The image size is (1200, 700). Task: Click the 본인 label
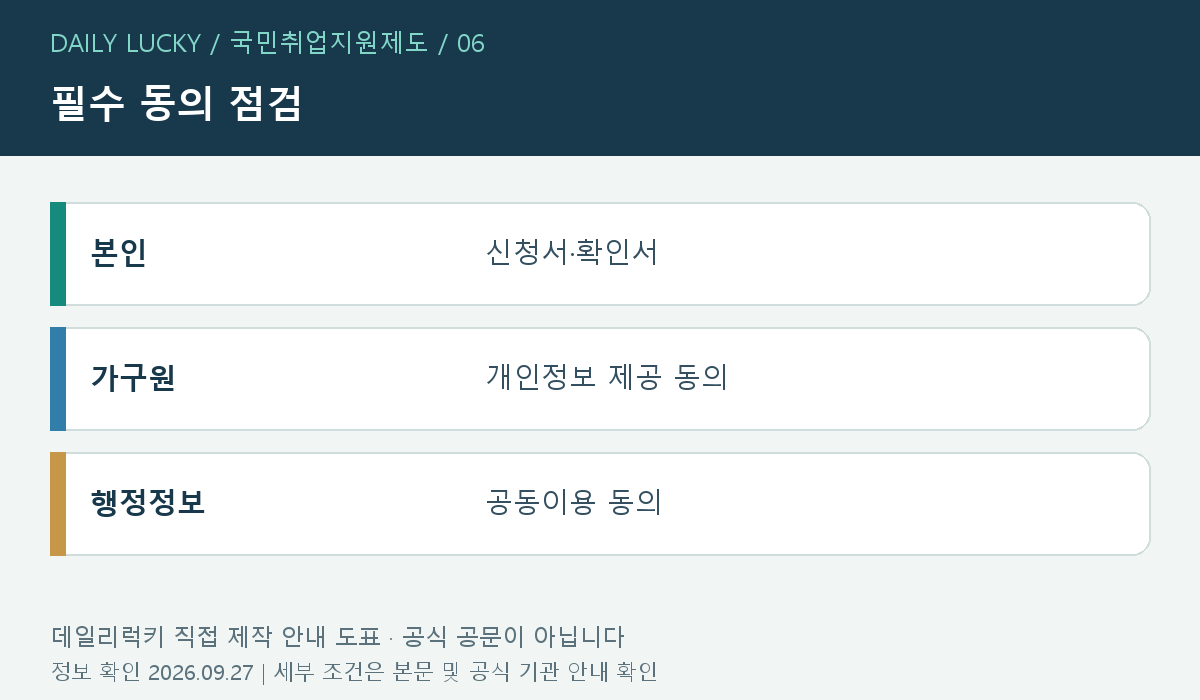pos(119,253)
